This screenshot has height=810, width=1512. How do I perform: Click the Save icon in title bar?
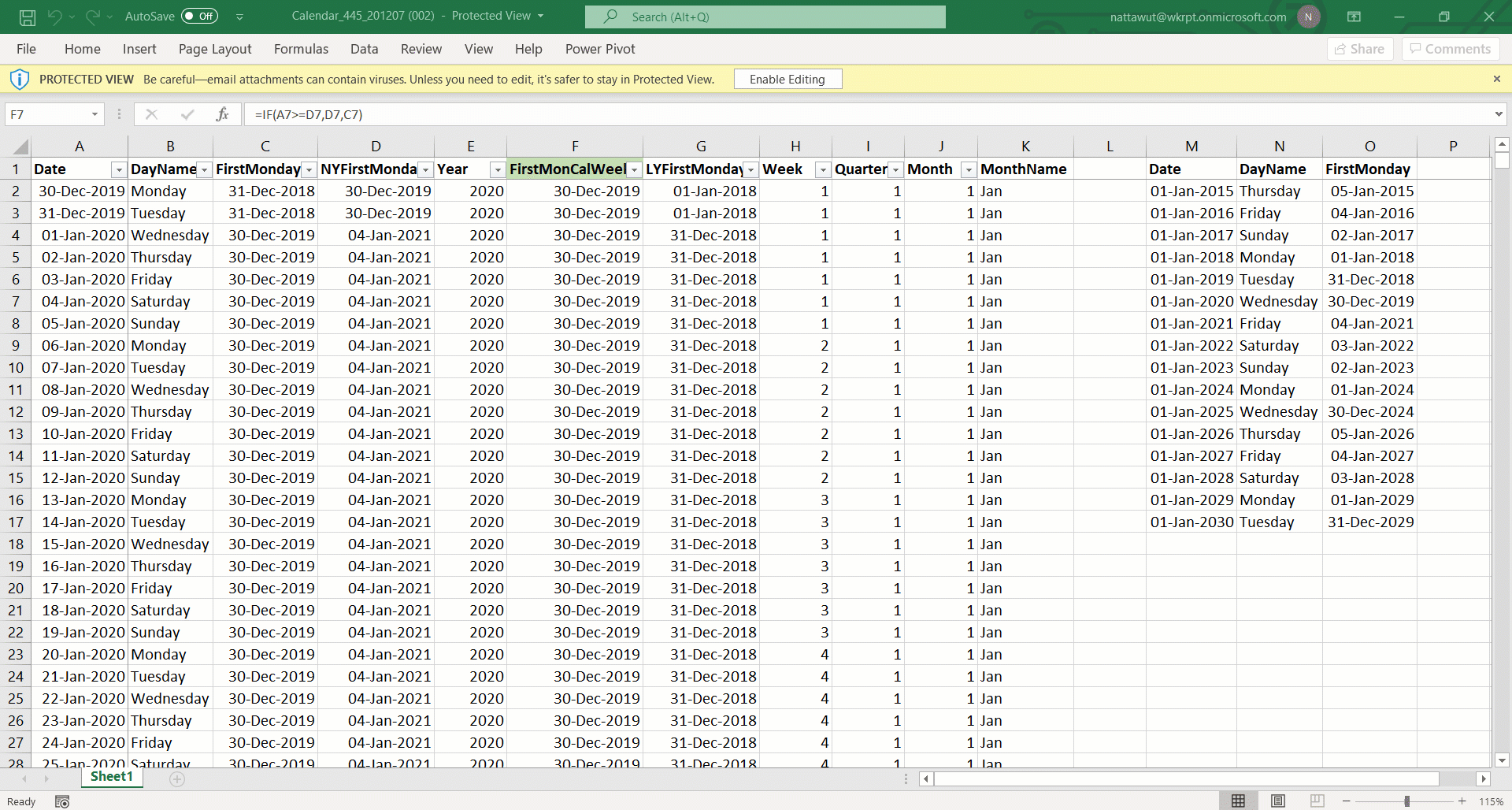28,17
